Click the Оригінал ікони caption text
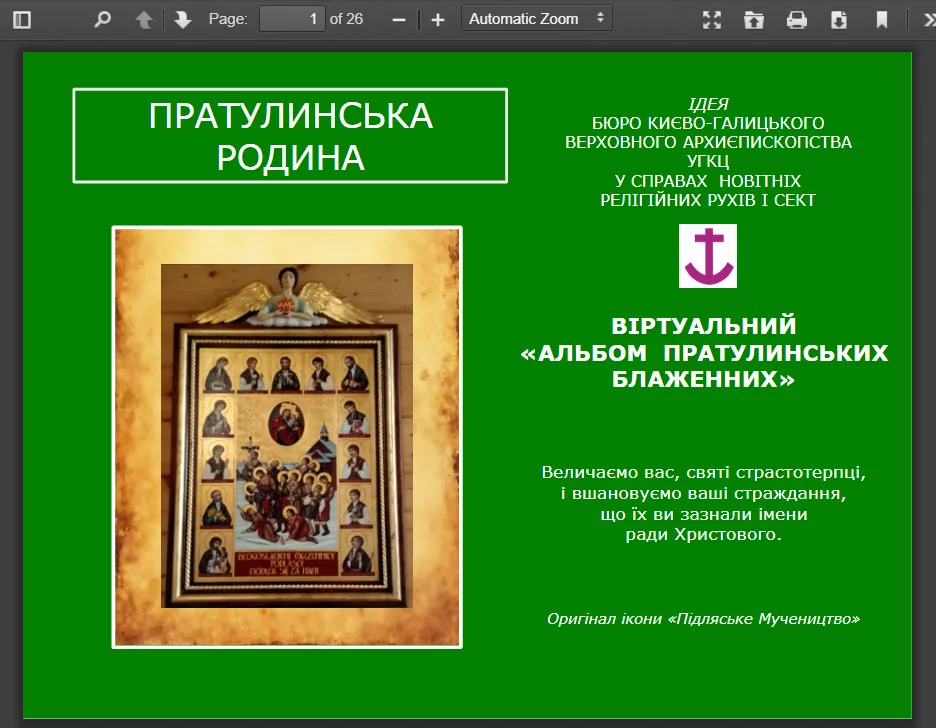The height and width of the screenshot is (728, 936). pos(703,619)
